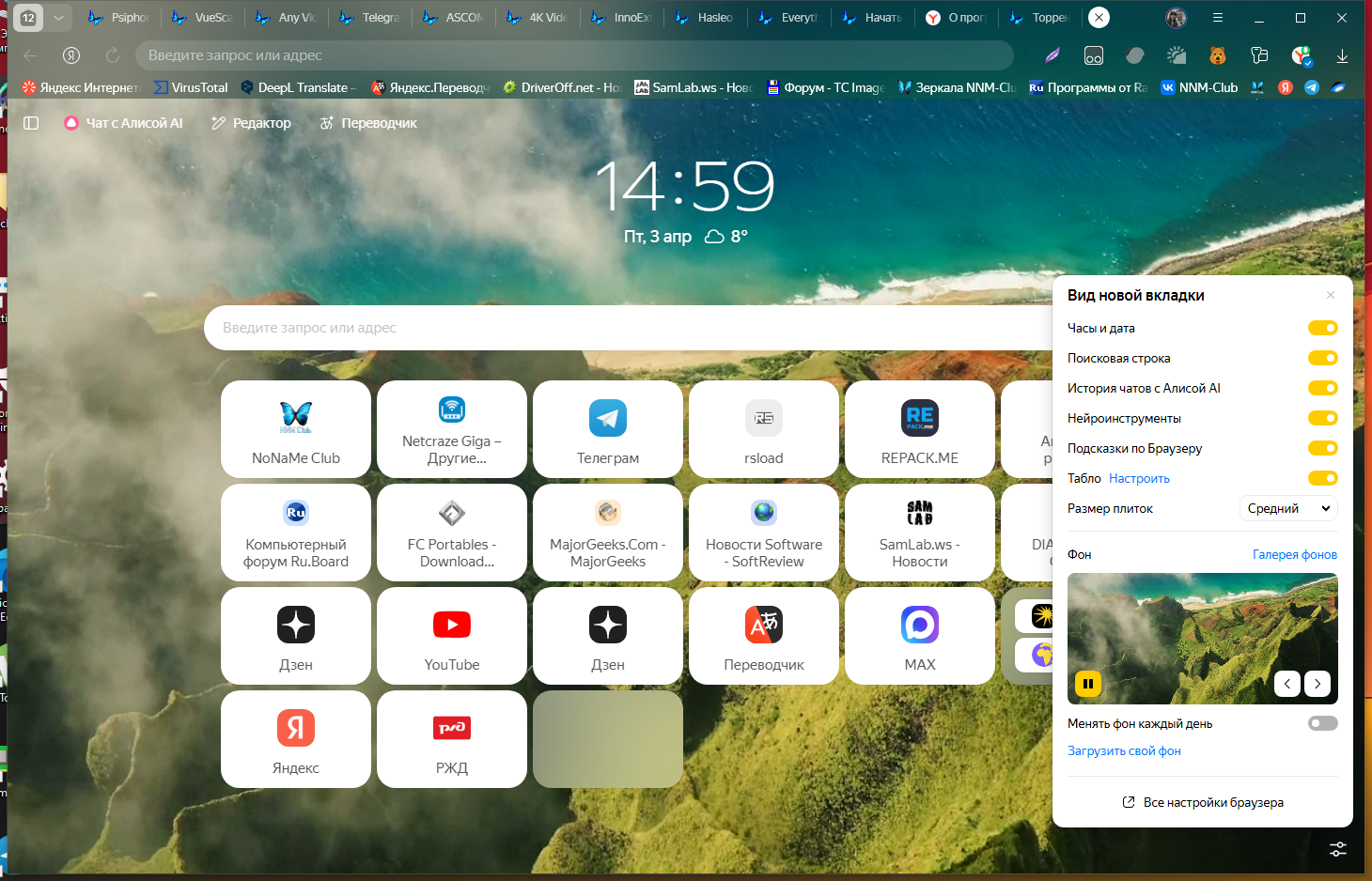The width and height of the screenshot is (1372, 881).
Task: Reload the page with the refresh icon
Action: tap(113, 55)
